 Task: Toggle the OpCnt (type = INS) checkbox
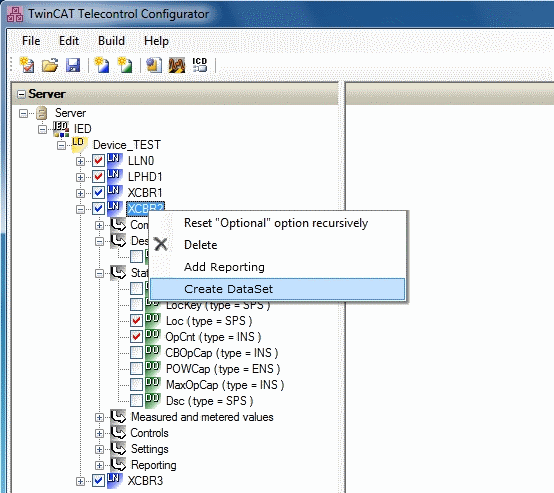136,337
